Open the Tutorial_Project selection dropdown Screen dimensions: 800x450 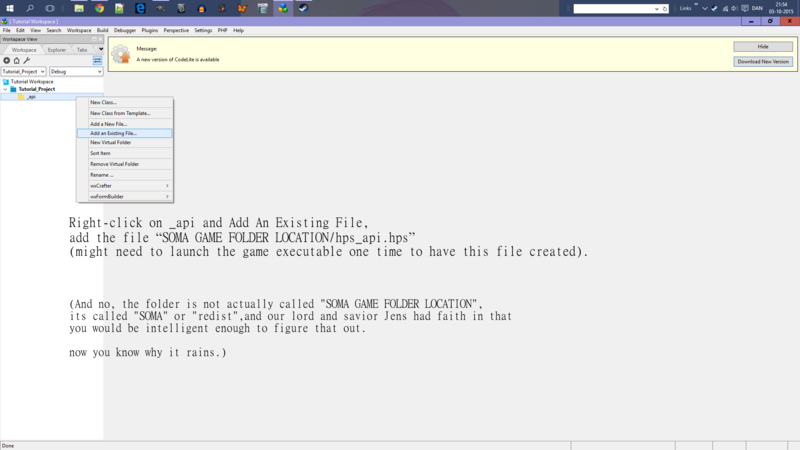tap(23, 72)
